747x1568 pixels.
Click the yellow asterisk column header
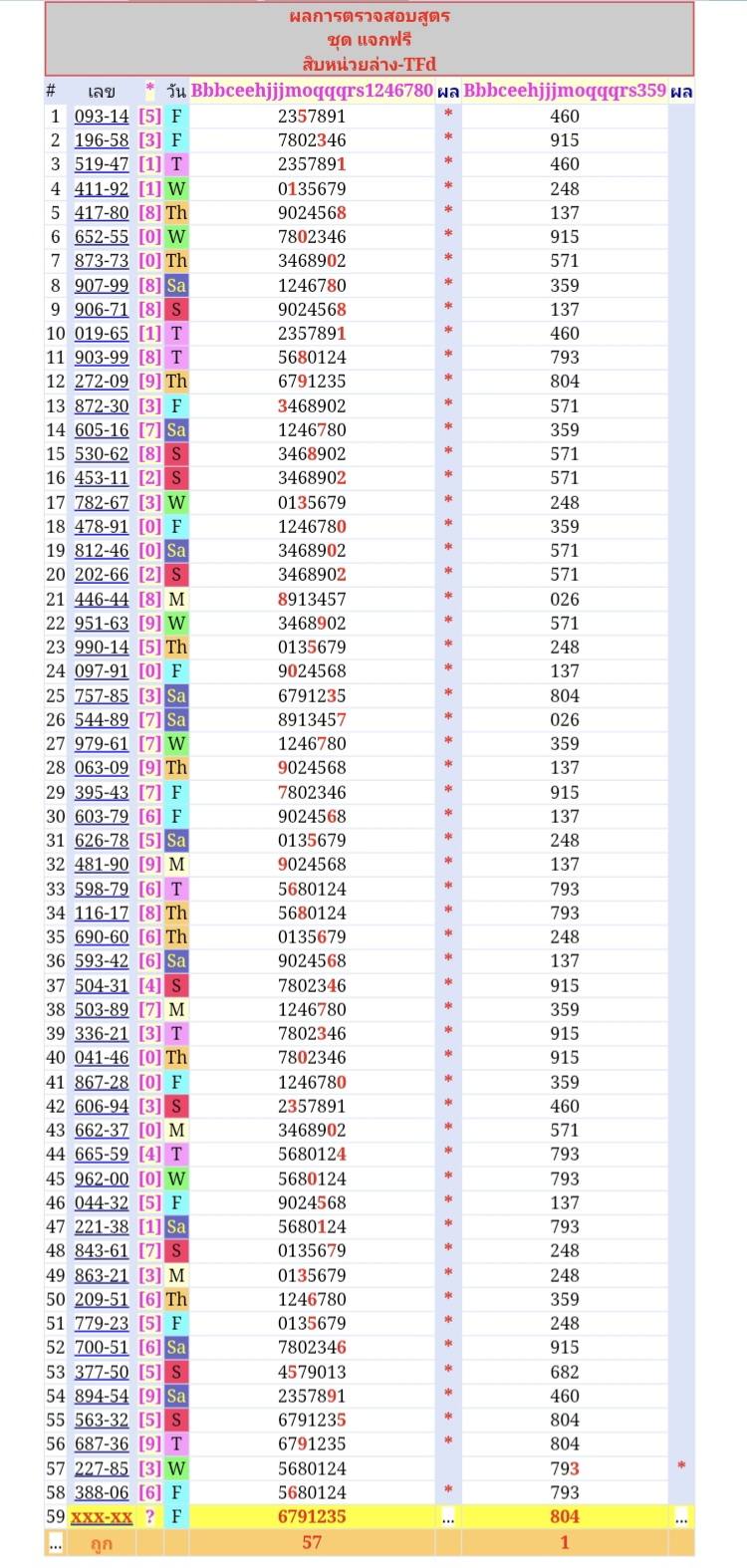tap(149, 91)
